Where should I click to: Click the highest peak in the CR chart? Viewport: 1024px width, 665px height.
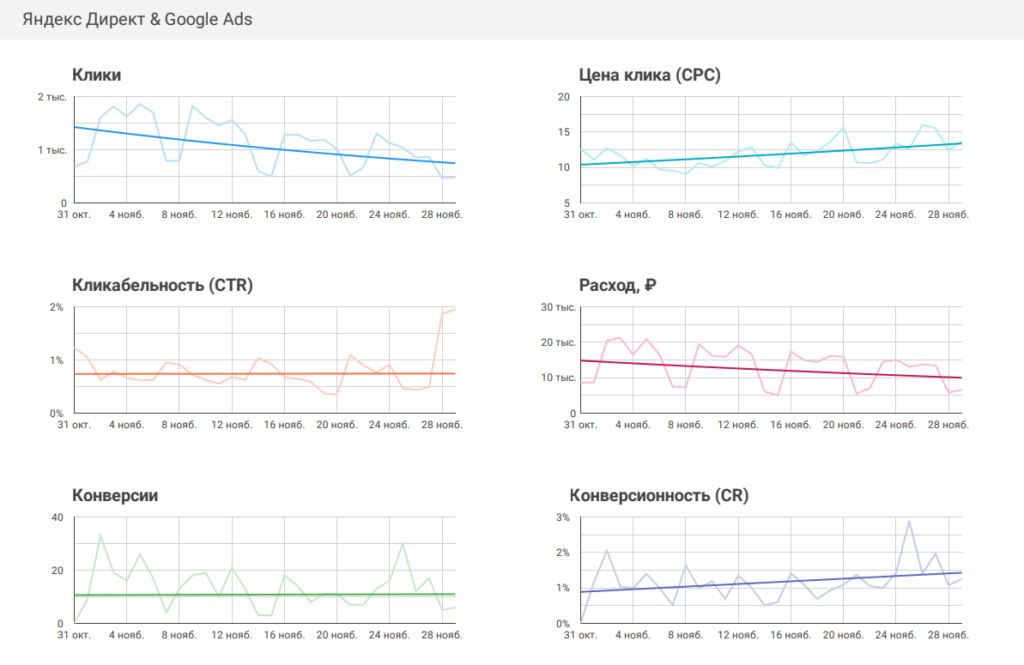point(909,521)
